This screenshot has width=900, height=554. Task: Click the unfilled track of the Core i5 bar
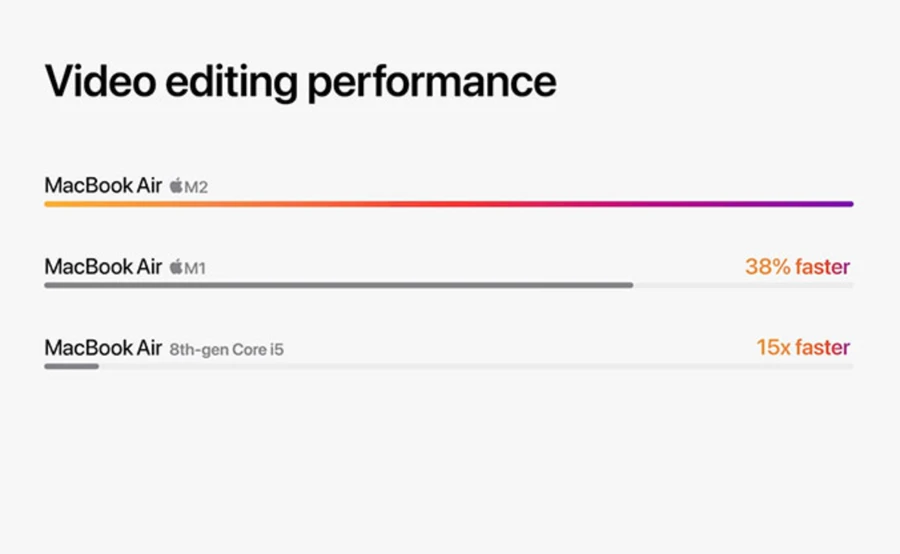(x=476, y=366)
